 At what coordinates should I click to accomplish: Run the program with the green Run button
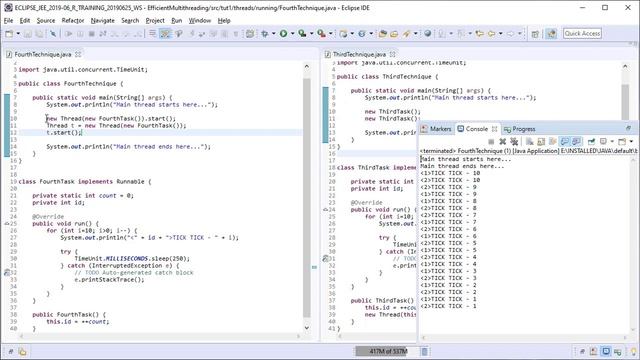pyautogui.click(x=283, y=33)
